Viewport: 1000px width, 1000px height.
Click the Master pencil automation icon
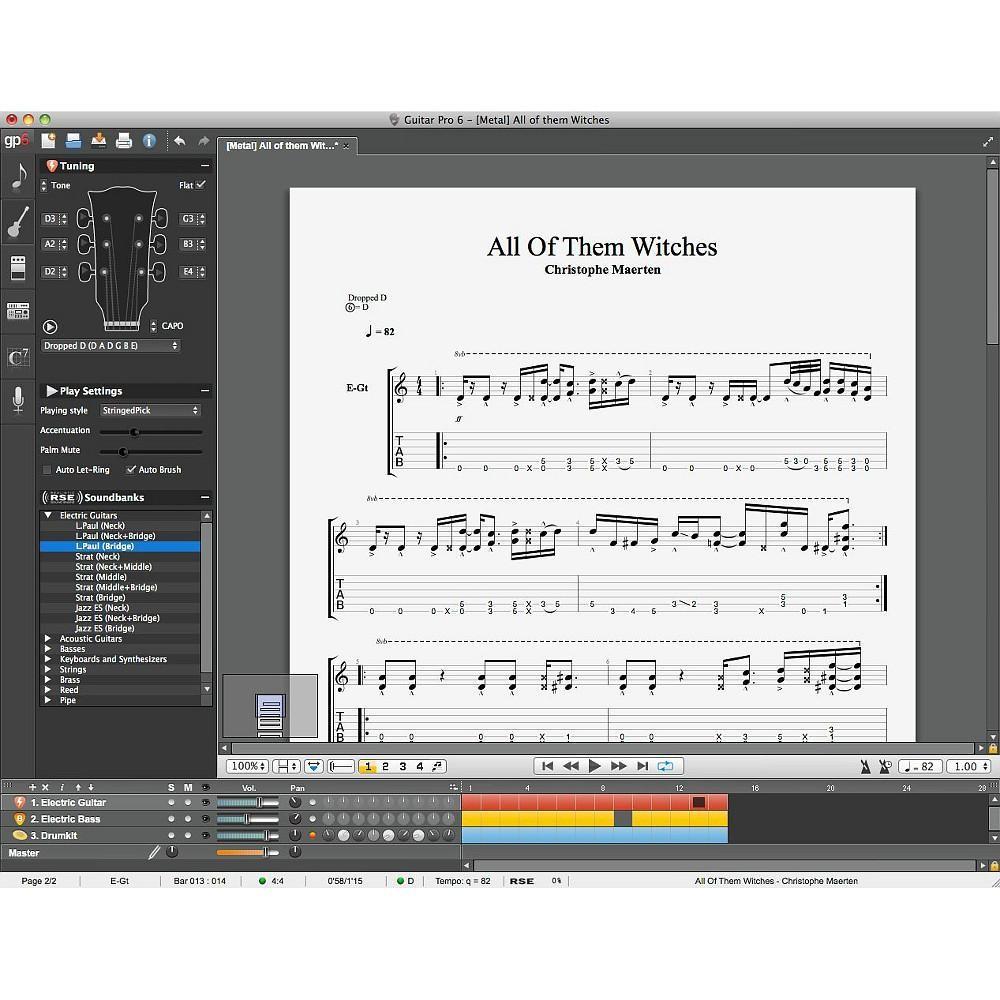pos(154,852)
